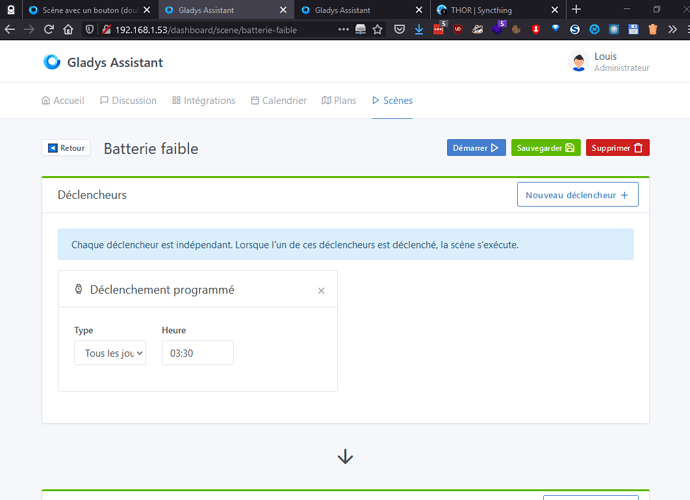Click the red shield extension with white figure
Viewport: 690px width, 500px height.
(536, 29)
